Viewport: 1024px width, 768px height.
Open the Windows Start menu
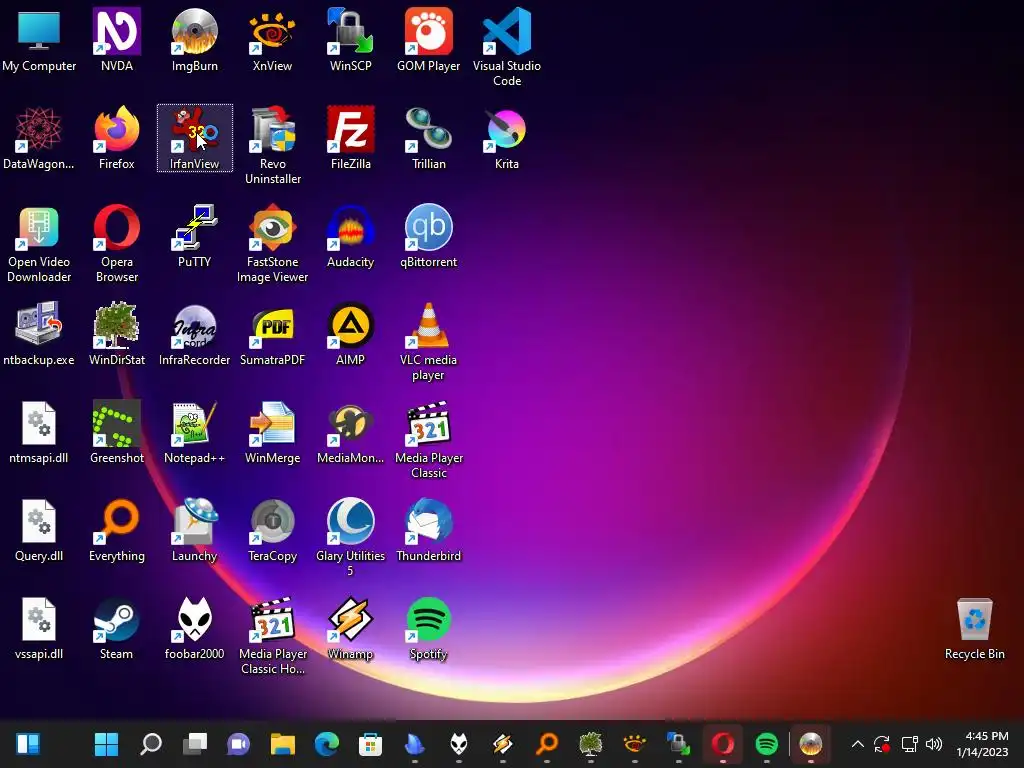click(x=106, y=743)
